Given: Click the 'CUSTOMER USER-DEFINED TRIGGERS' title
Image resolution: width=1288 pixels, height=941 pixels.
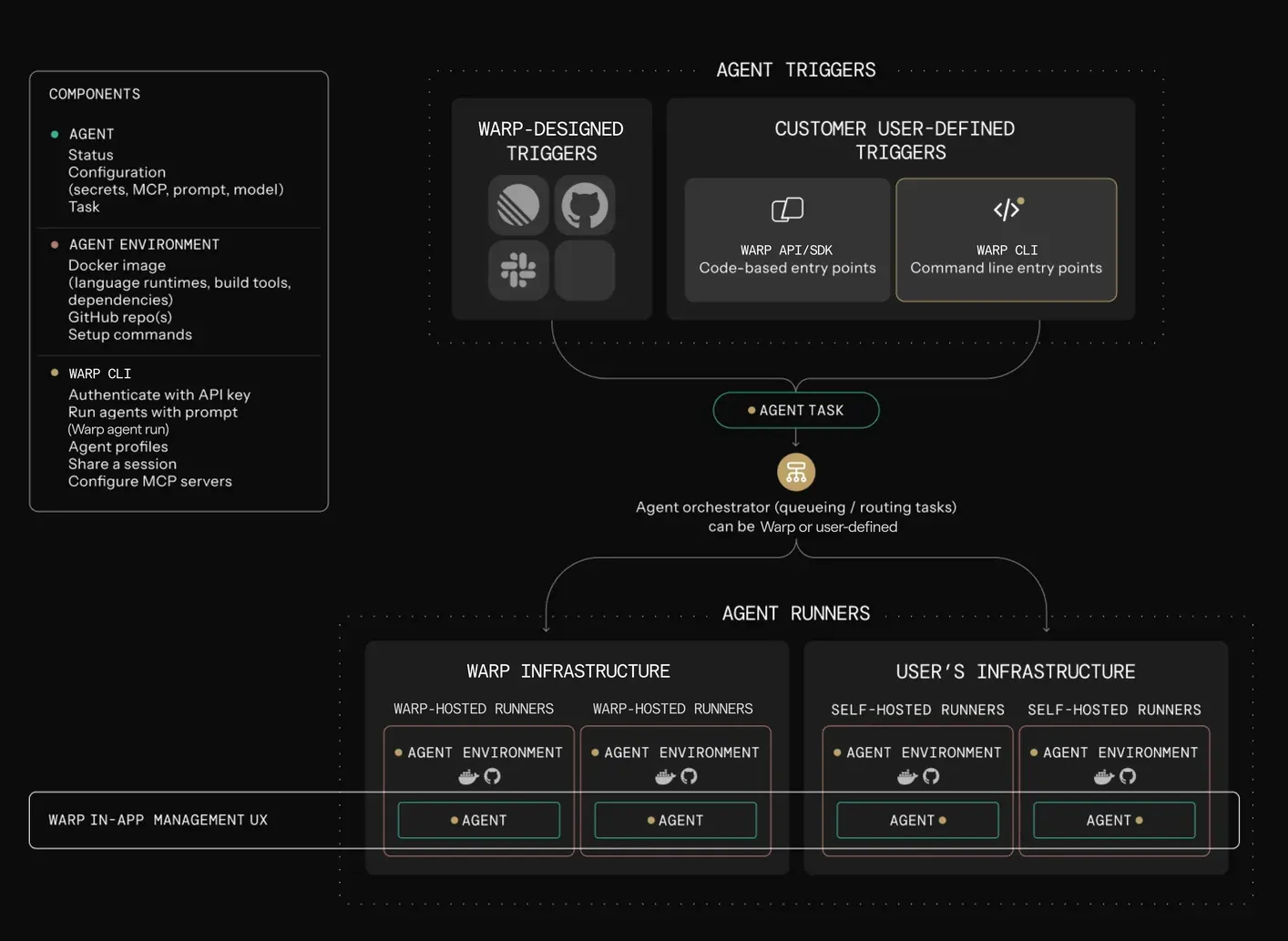Looking at the screenshot, I should point(895,140).
